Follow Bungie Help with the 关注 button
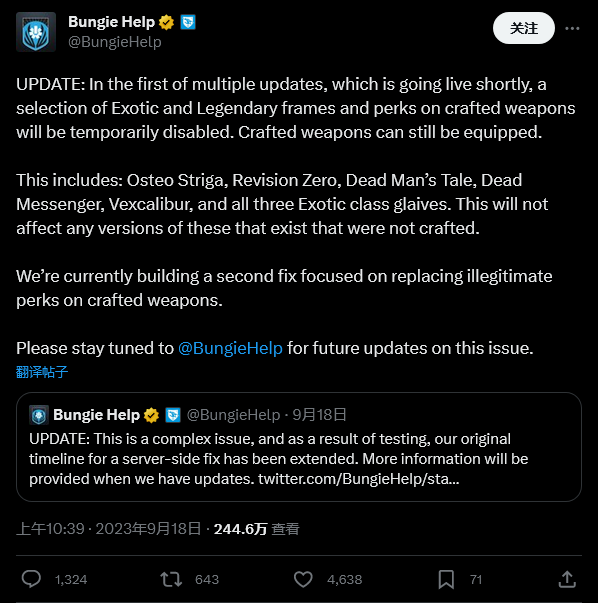 point(523,28)
